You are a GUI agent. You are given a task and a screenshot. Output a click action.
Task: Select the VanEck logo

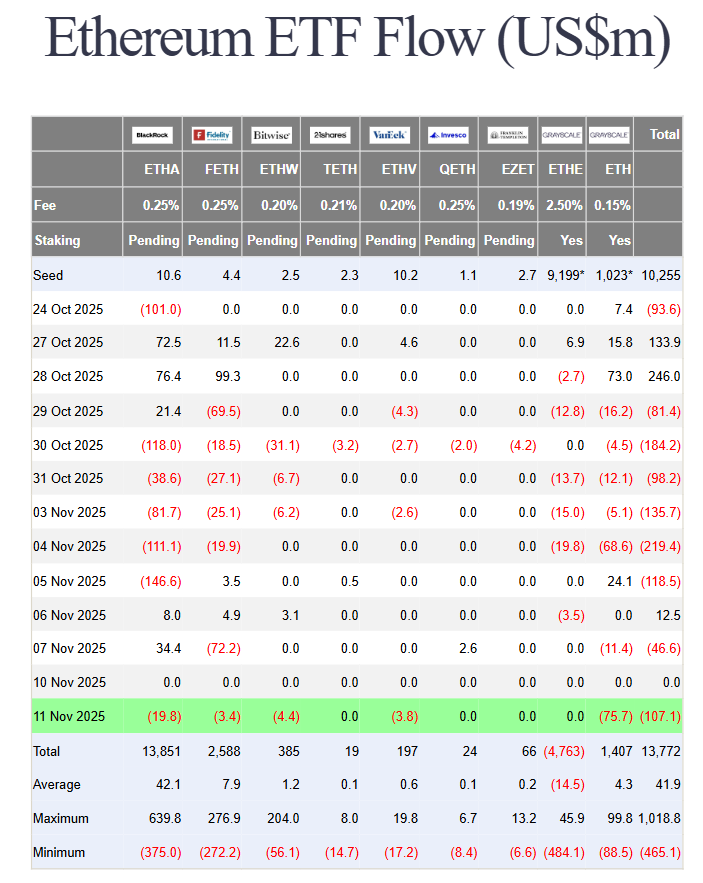click(389, 134)
